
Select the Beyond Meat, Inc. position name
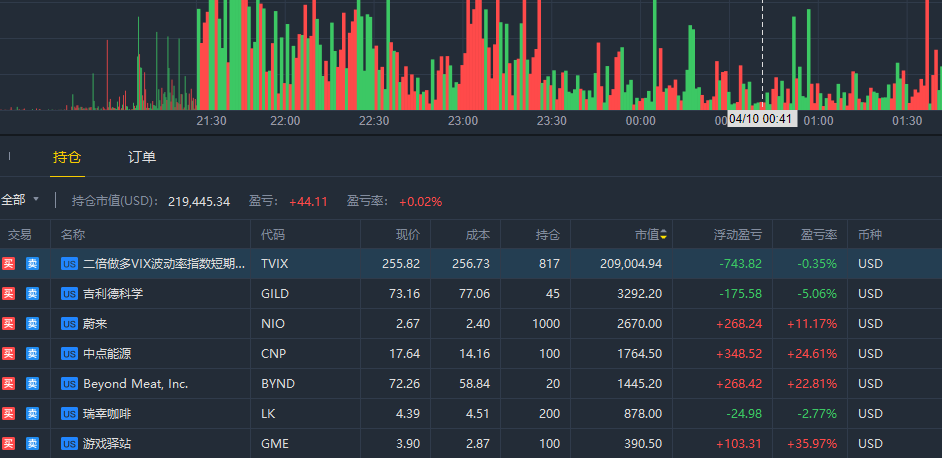(x=136, y=384)
